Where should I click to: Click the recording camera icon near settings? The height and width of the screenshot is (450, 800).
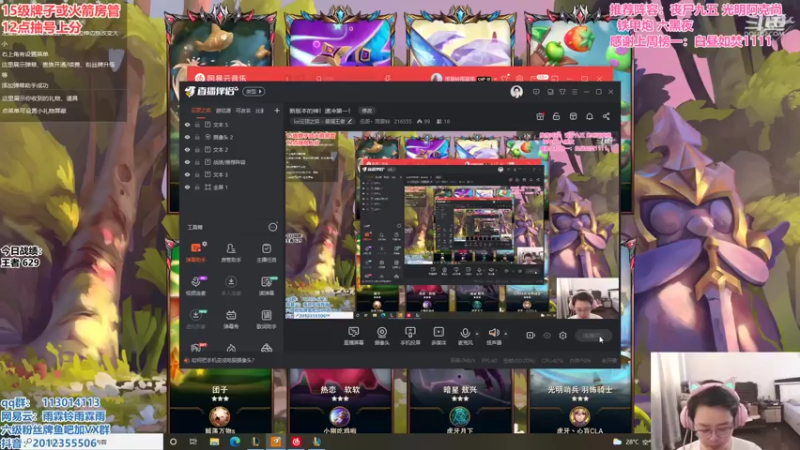[x=530, y=336]
